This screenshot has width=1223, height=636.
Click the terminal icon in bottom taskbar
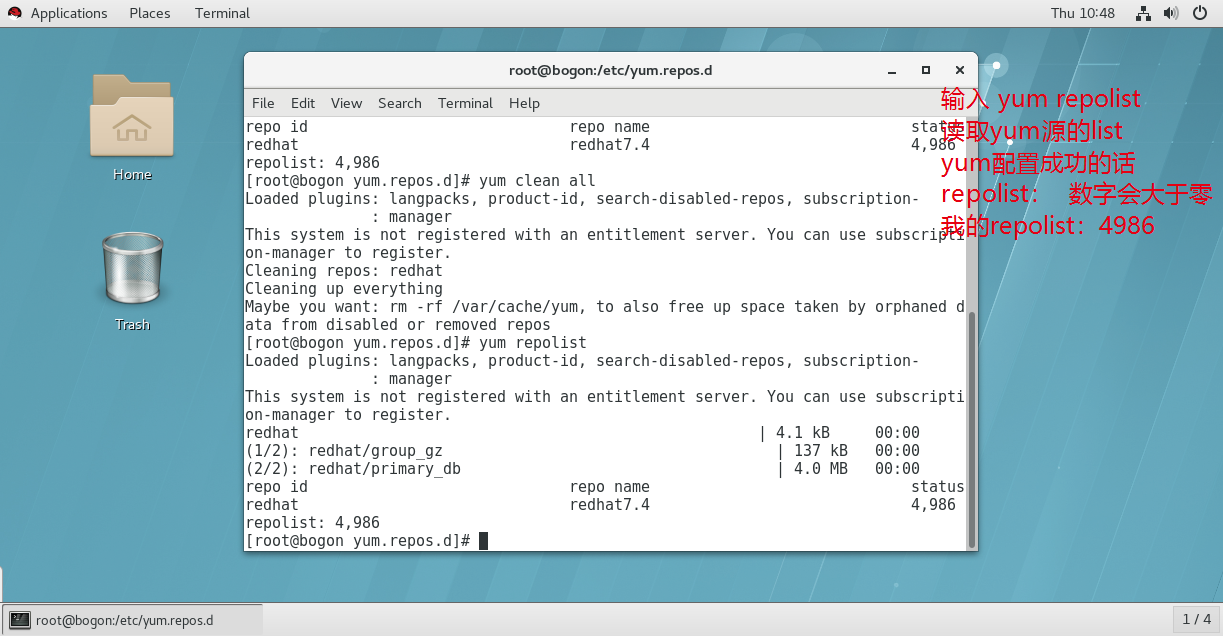19,620
